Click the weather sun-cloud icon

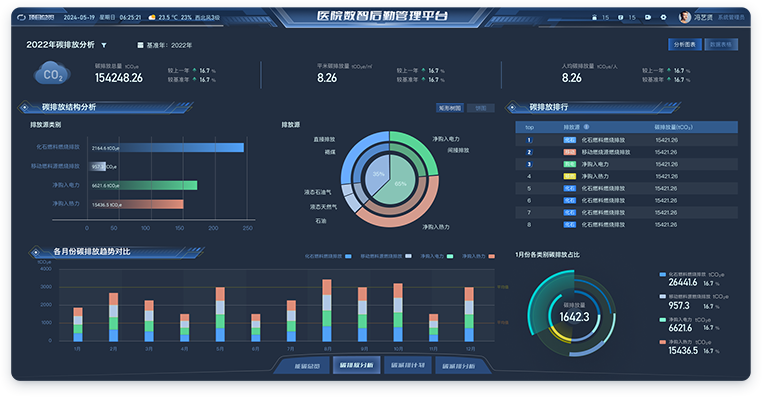(152, 17)
